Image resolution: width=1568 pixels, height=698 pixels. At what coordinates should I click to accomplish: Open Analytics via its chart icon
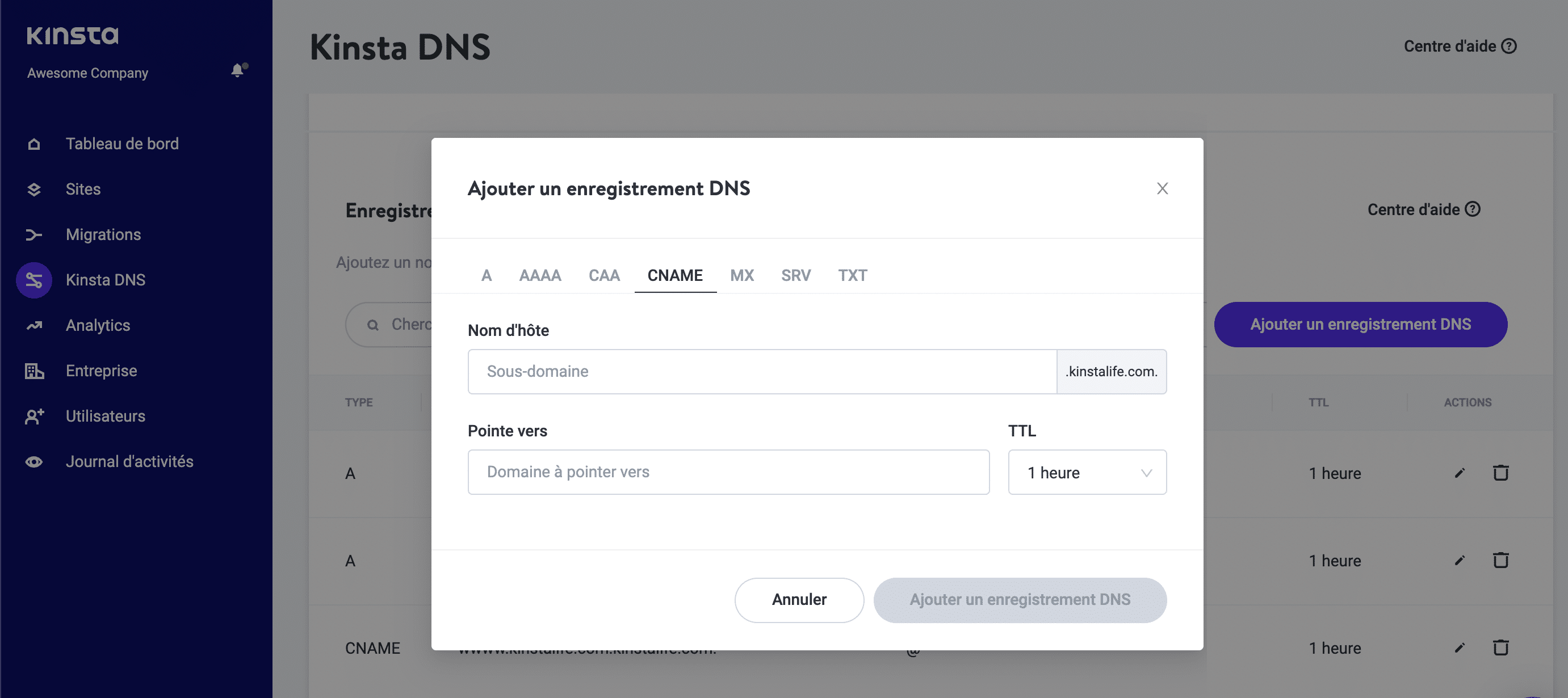[34, 326]
